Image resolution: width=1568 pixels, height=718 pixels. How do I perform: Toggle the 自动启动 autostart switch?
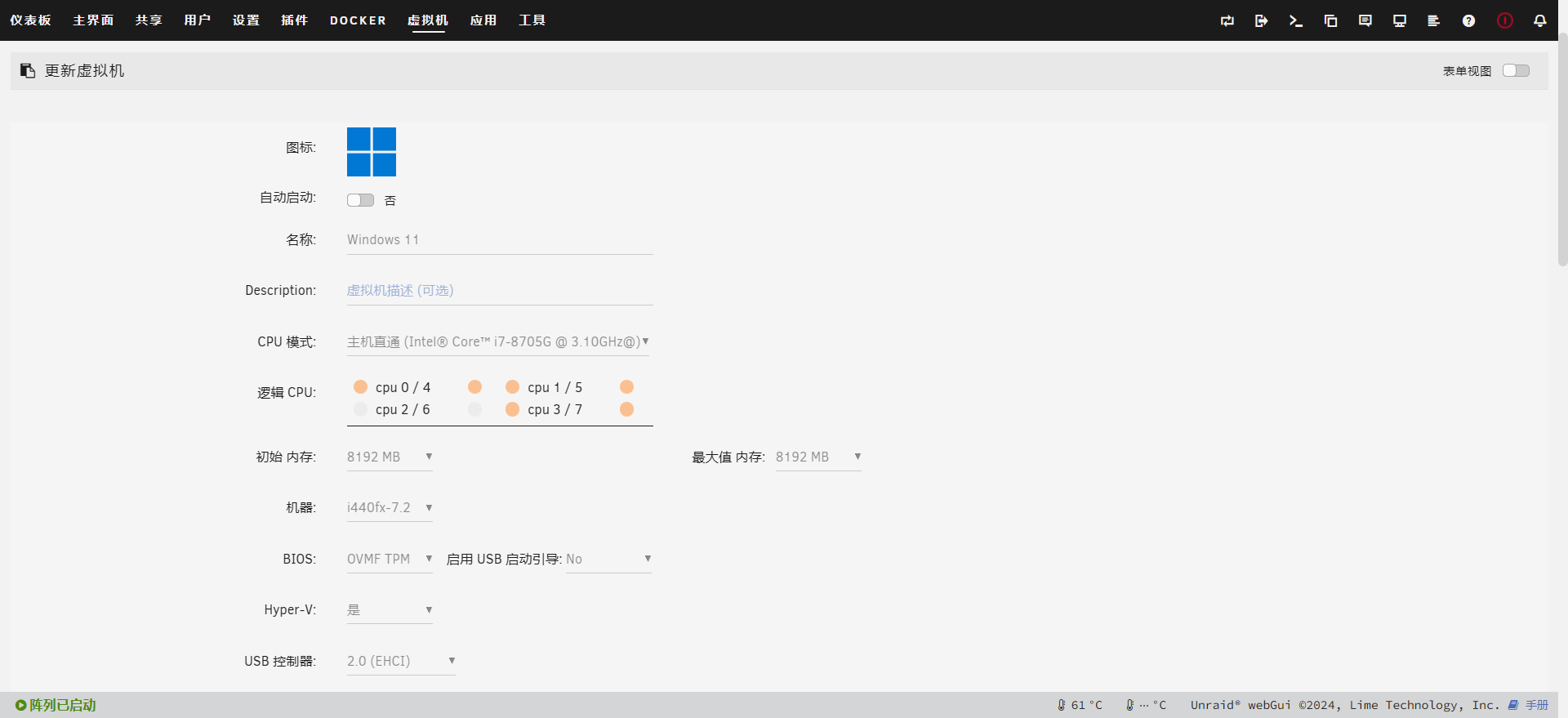click(360, 200)
